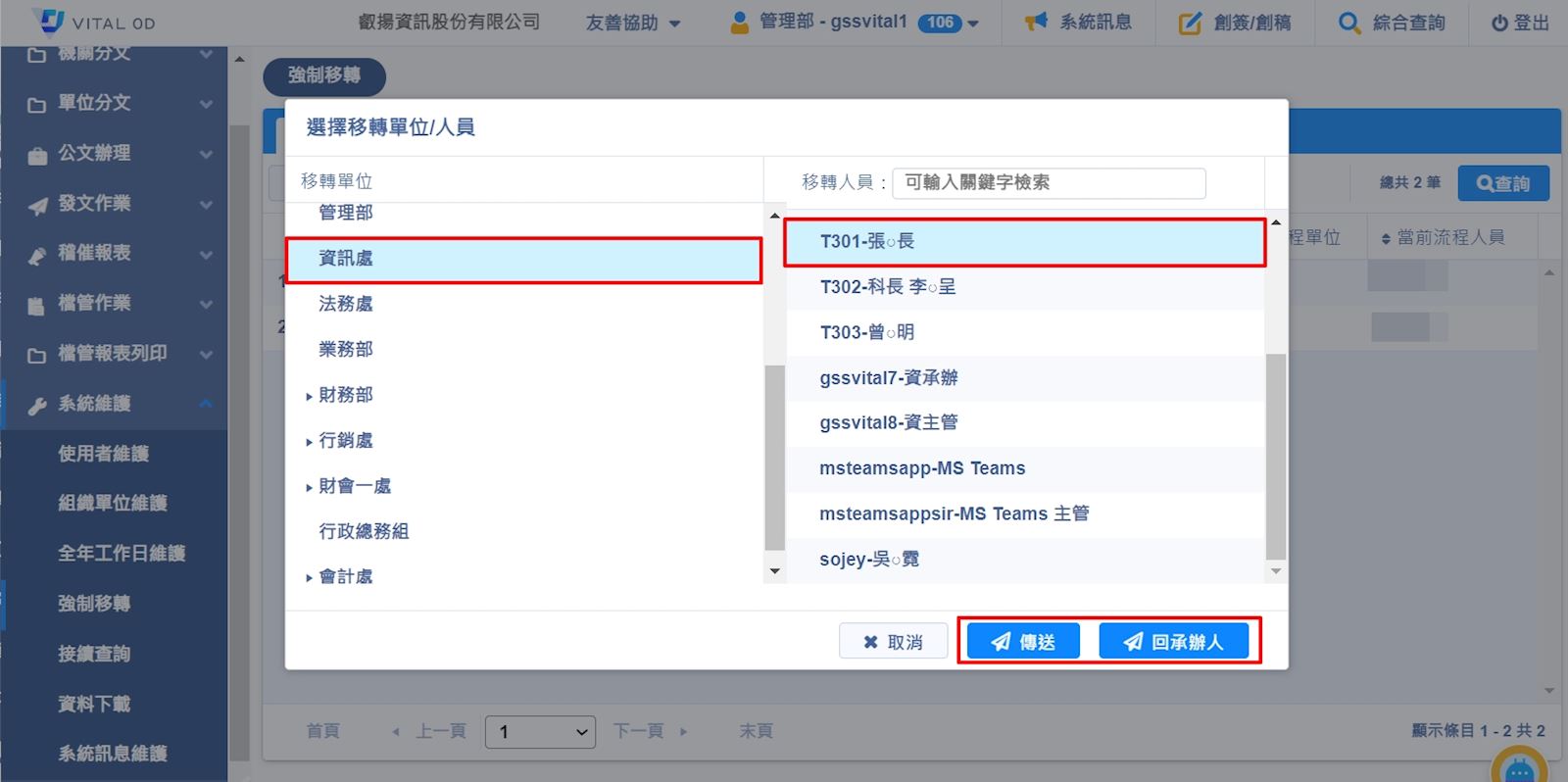This screenshot has width=1568, height=782.
Task: Select 法務處 in the transfer unit list
Action: pos(346,304)
